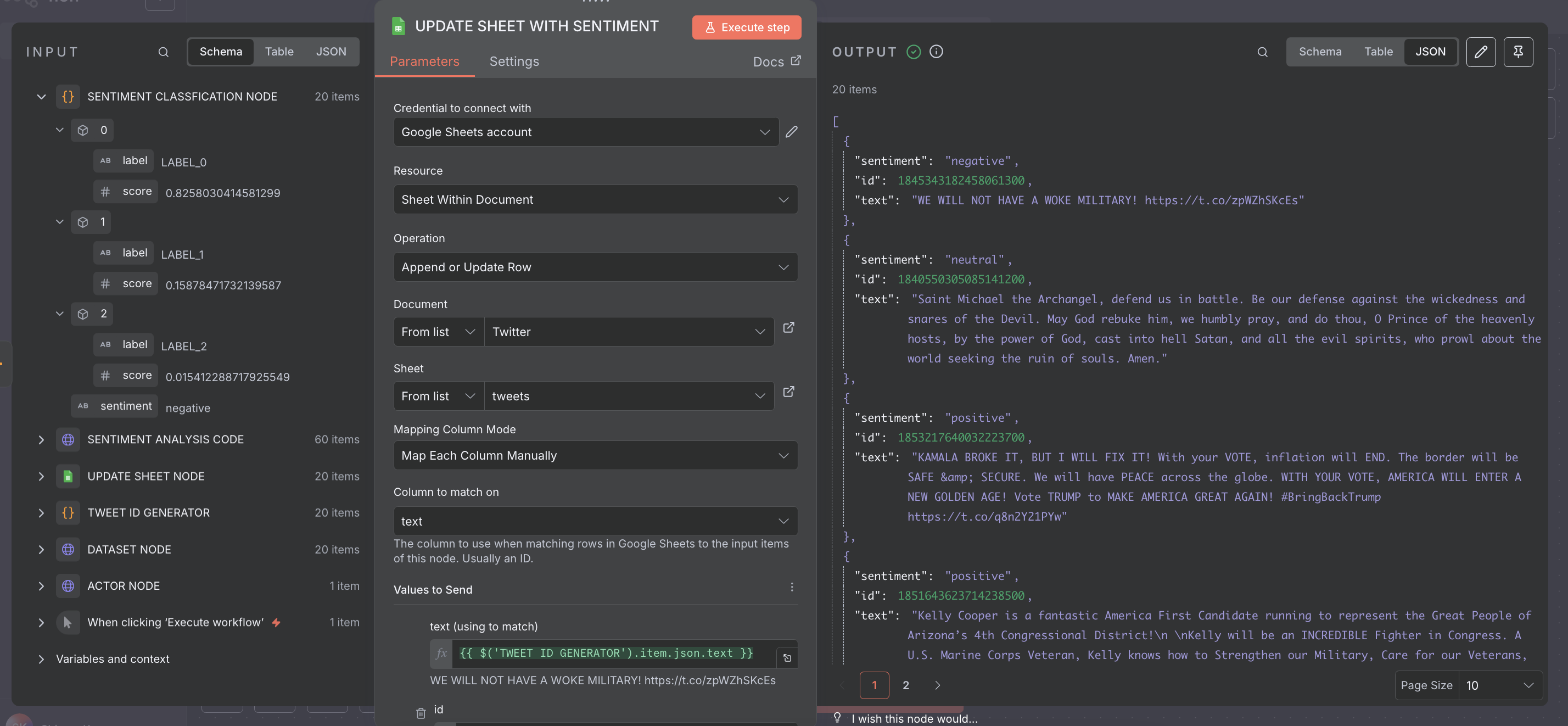The image size is (1568, 726).
Task: Click the output panel search icon
Action: (1262, 52)
